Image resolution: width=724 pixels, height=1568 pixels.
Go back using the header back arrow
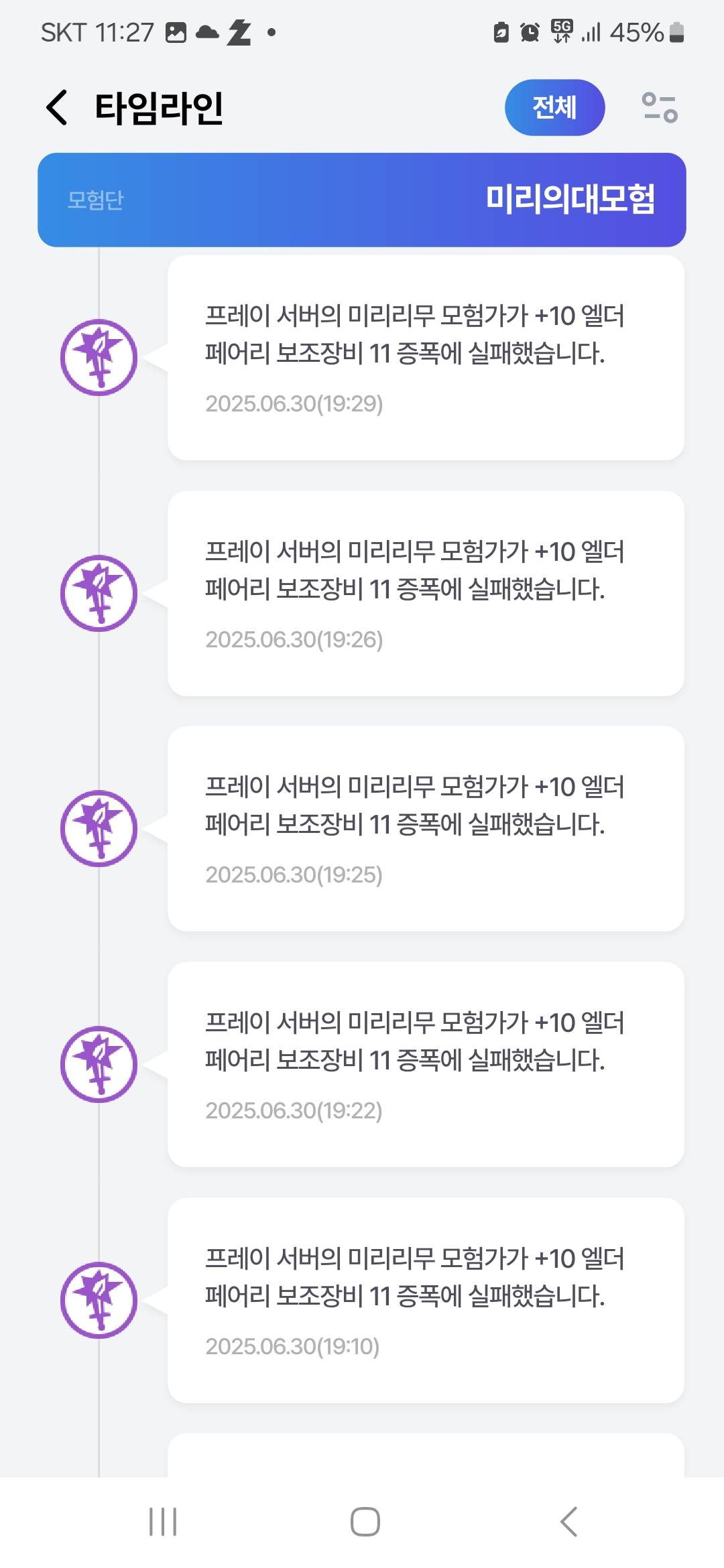coord(57,107)
